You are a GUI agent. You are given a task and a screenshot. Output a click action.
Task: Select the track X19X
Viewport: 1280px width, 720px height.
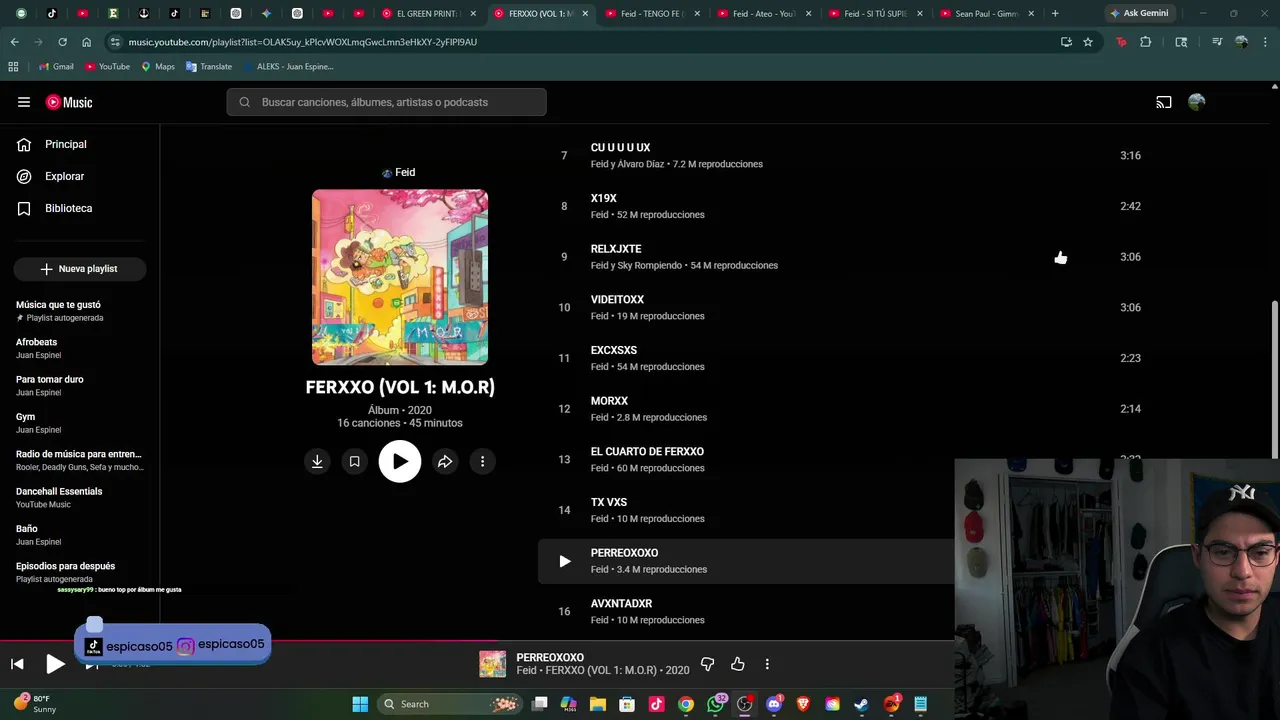tap(603, 198)
